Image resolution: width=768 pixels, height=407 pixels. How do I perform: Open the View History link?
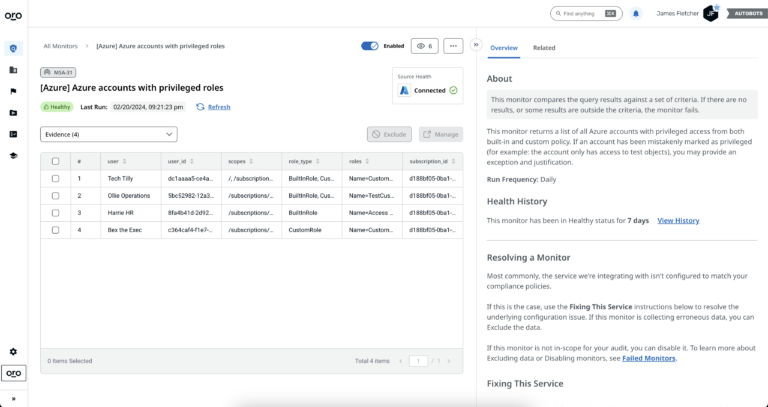coord(678,220)
